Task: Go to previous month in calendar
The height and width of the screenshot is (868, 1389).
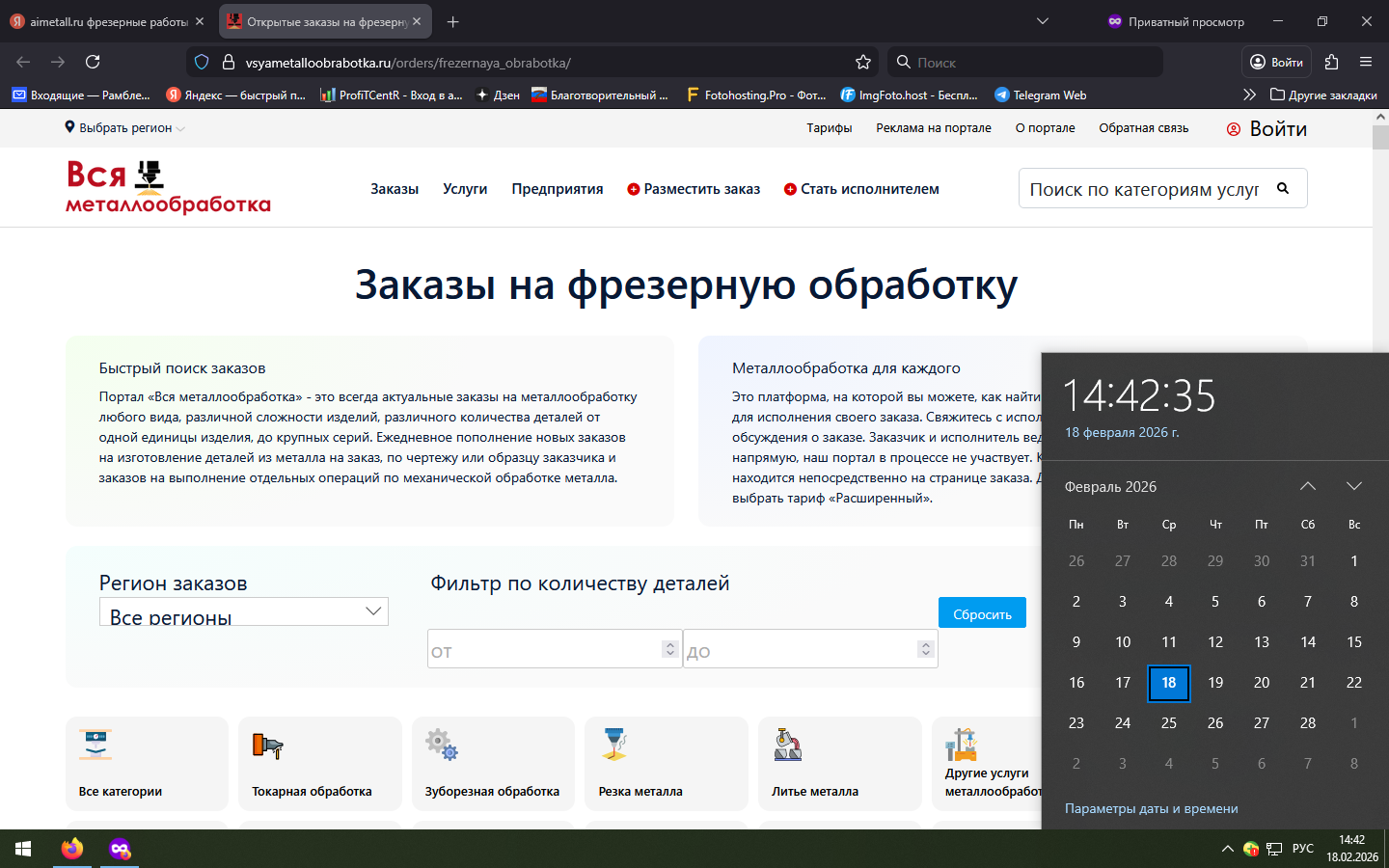Action: [x=1307, y=486]
